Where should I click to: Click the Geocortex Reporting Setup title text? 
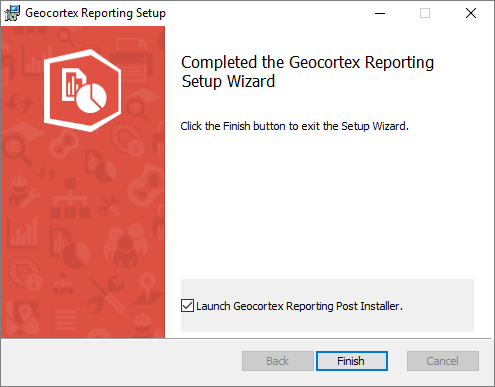pyautogui.click(x=95, y=13)
